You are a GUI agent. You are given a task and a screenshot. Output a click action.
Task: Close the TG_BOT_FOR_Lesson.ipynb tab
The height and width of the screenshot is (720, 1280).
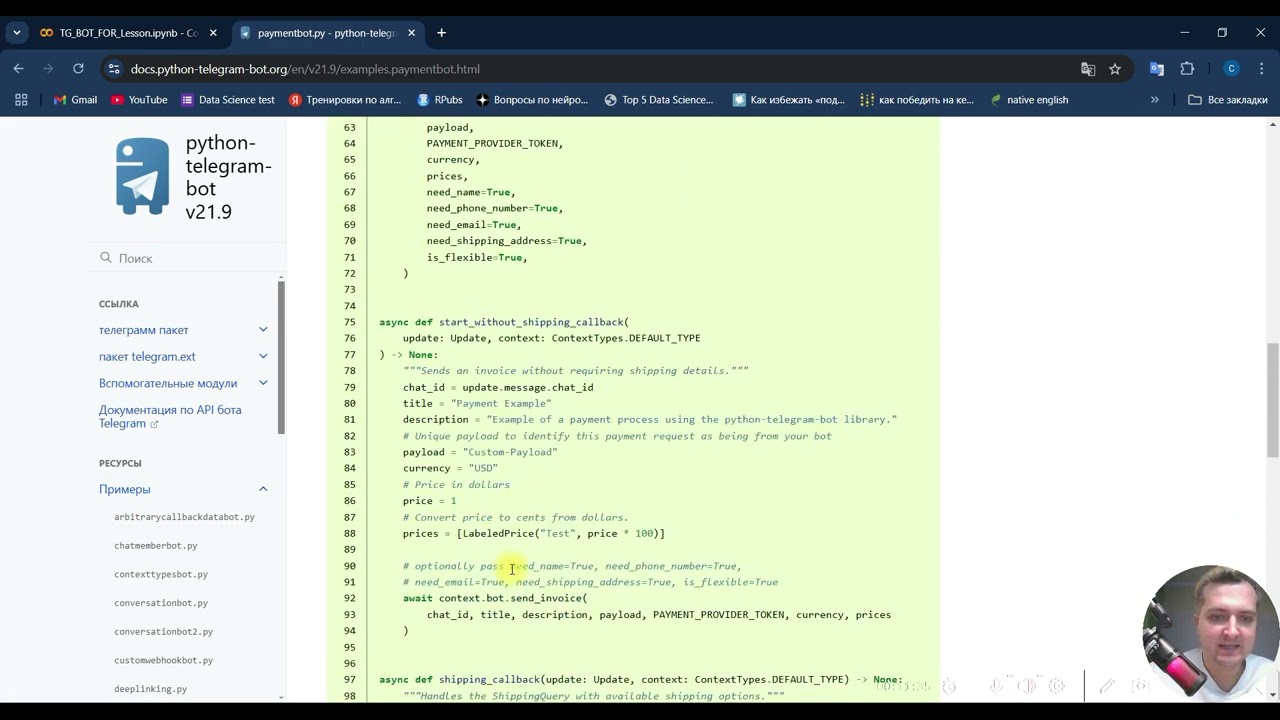213,33
